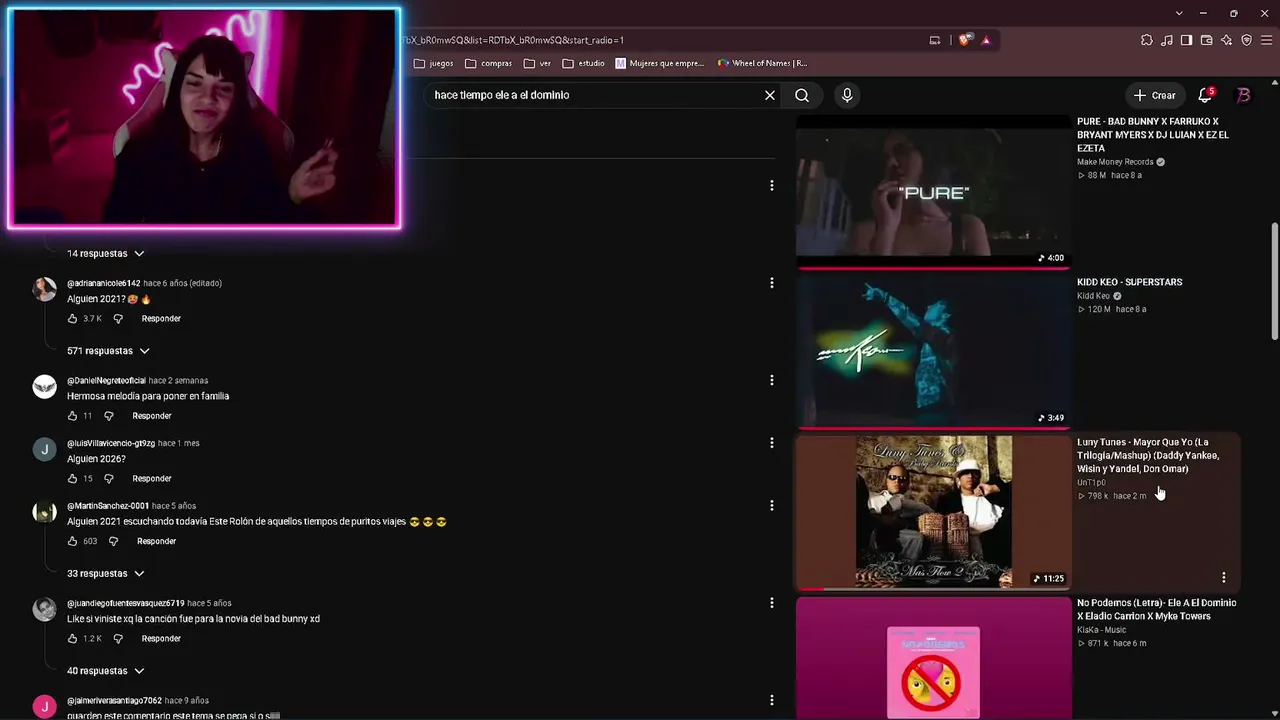1280x720 pixels.
Task: Like the comment by @juandiegofuentesvasquez6719
Action: tap(72, 639)
